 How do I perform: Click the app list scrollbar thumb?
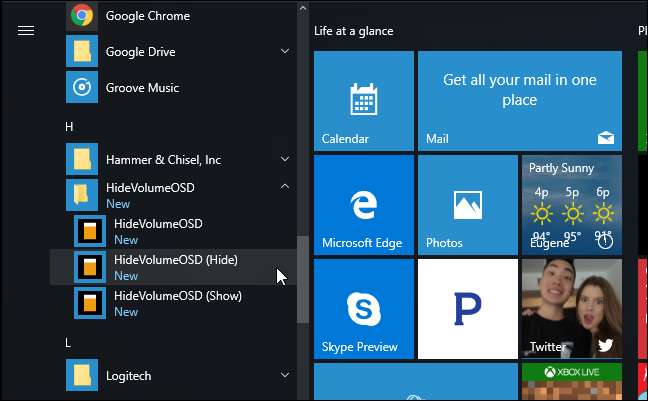click(x=302, y=280)
